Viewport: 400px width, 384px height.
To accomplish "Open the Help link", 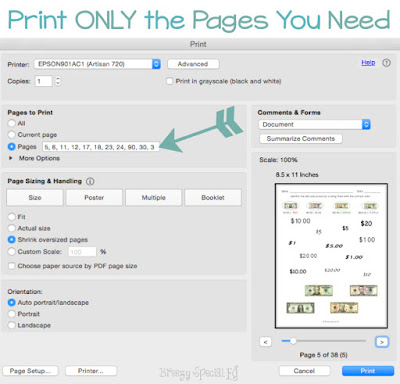I will (368, 62).
